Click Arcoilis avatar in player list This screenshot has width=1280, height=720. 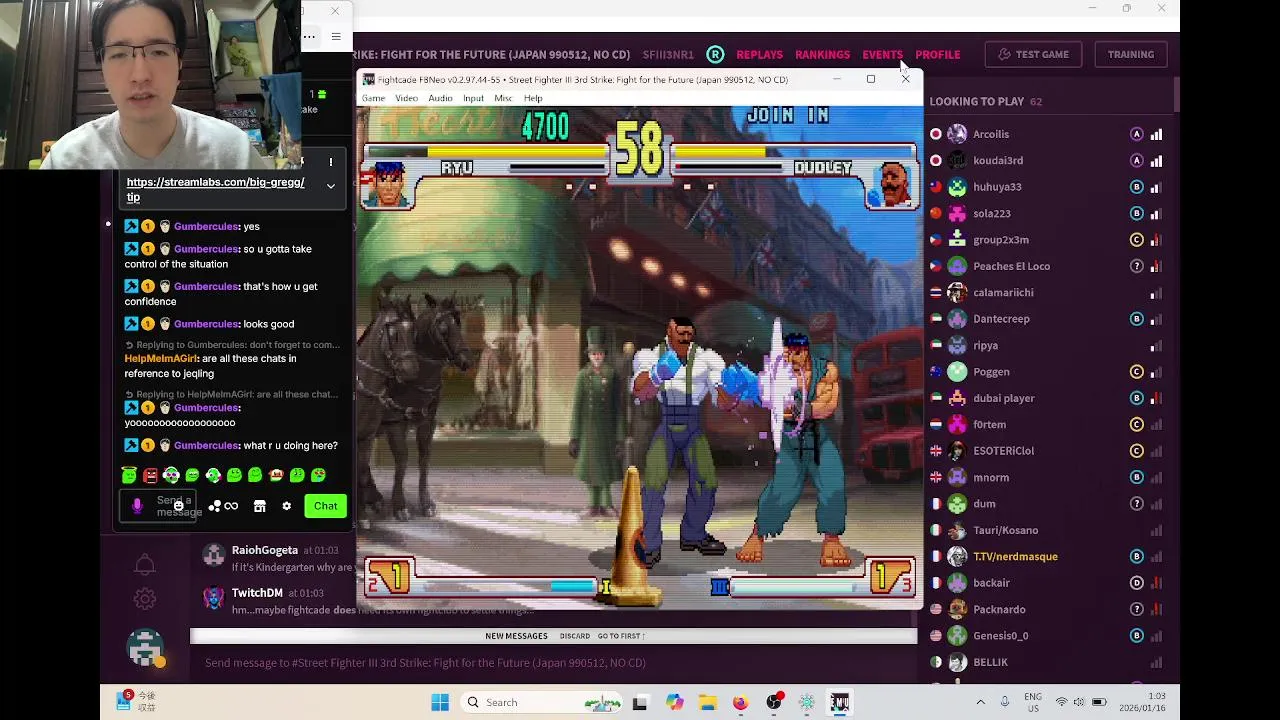(x=957, y=134)
